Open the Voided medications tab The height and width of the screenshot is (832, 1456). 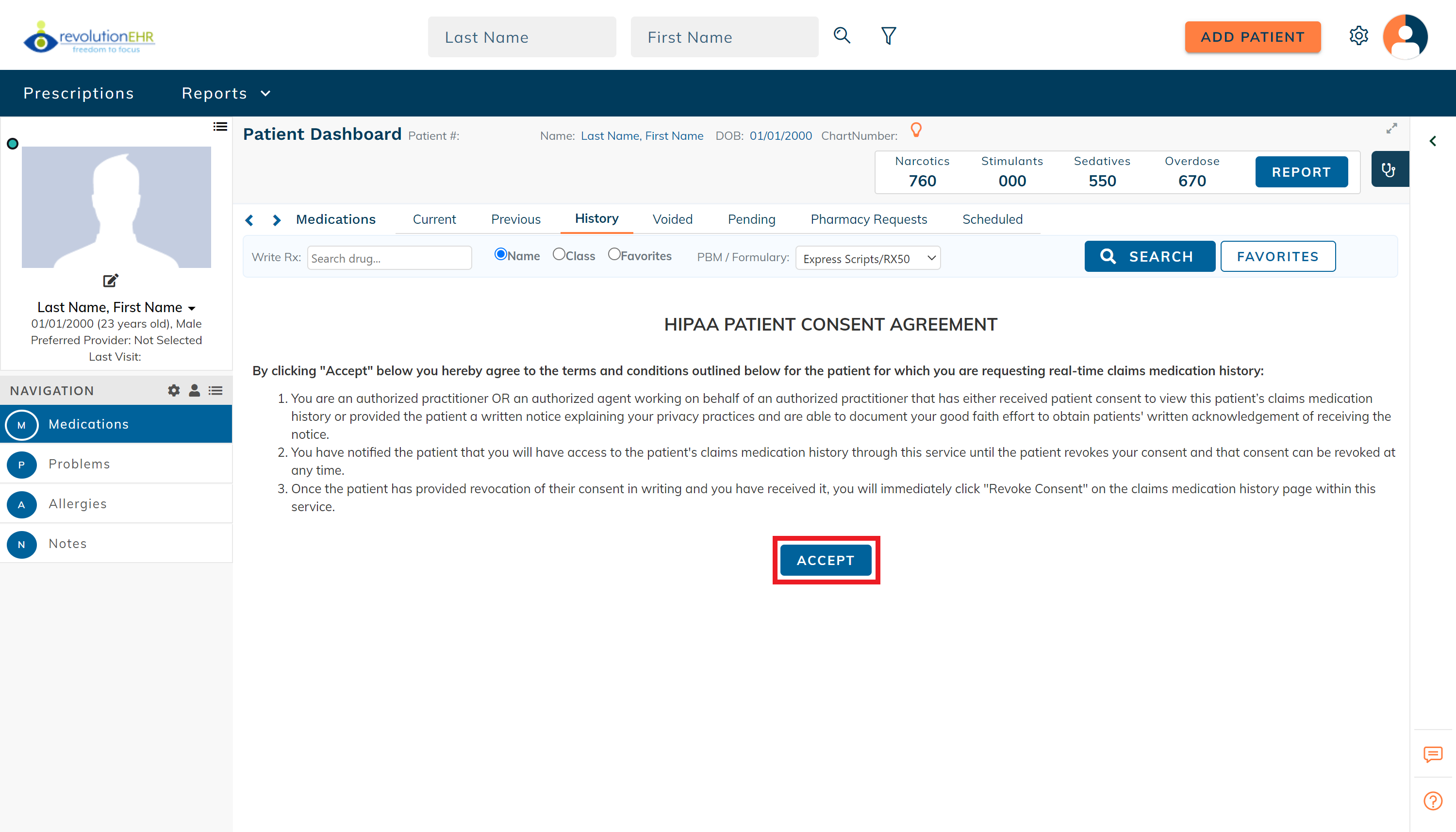tap(672, 219)
